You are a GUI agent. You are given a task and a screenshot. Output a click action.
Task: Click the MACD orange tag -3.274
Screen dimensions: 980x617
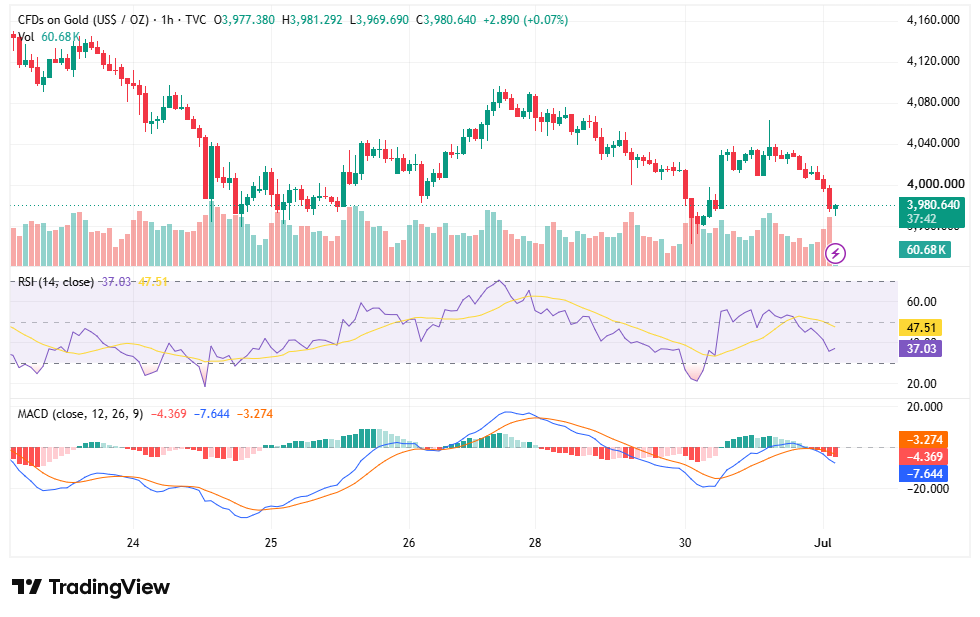coord(923,439)
